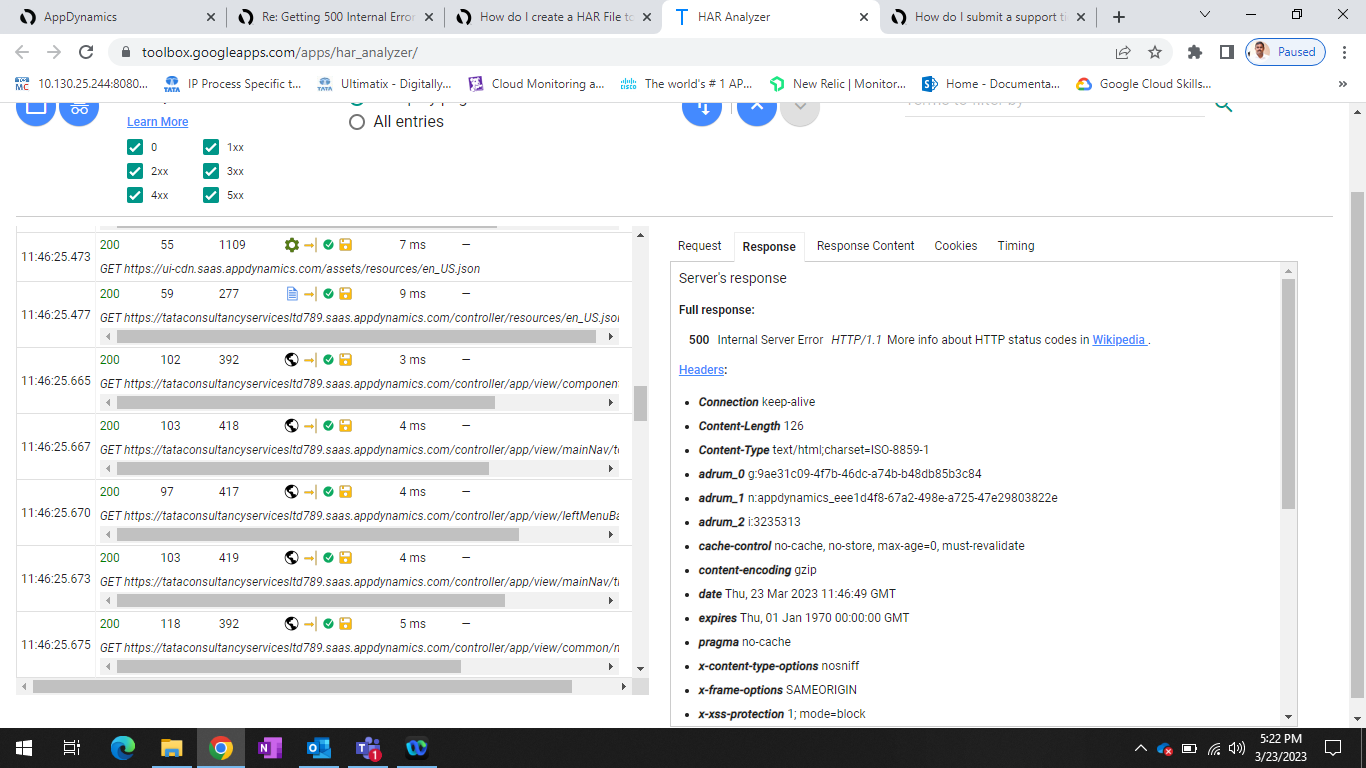This screenshot has height=768, width=1366.
Task: Click the blue sort arrows button
Action: (x=702, y=106)
